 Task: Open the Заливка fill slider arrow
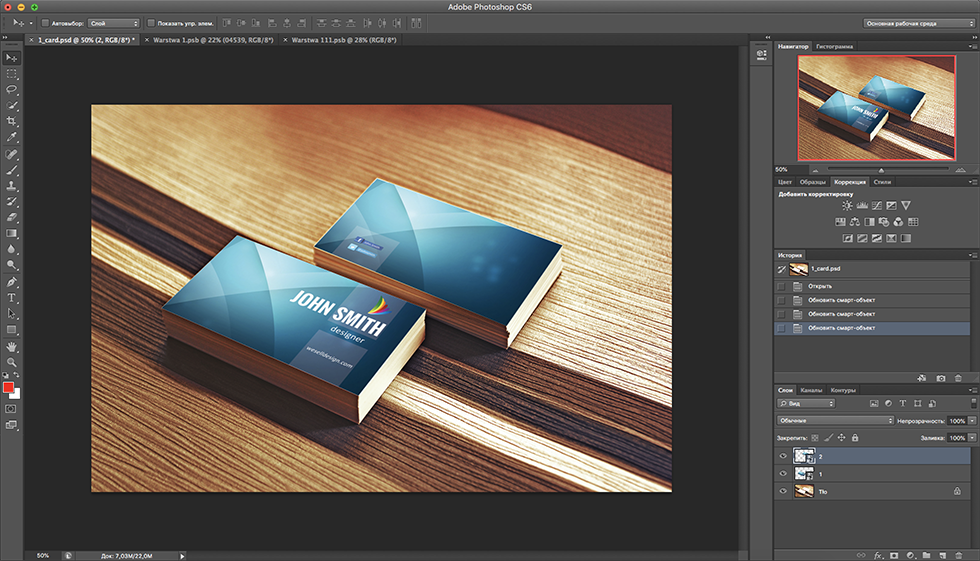coord(972,437)
